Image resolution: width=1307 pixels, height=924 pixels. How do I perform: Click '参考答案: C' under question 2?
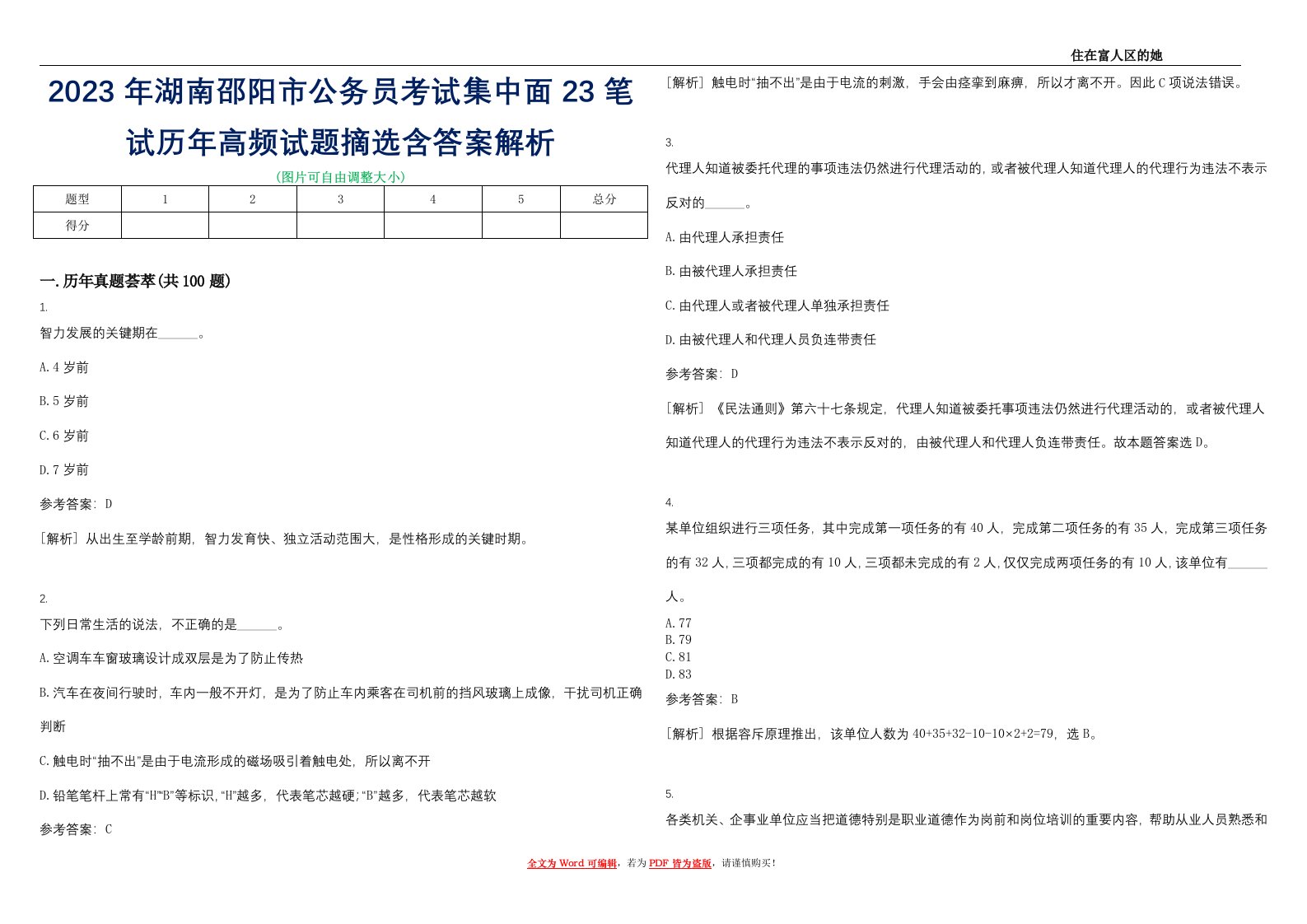[76, 830]
